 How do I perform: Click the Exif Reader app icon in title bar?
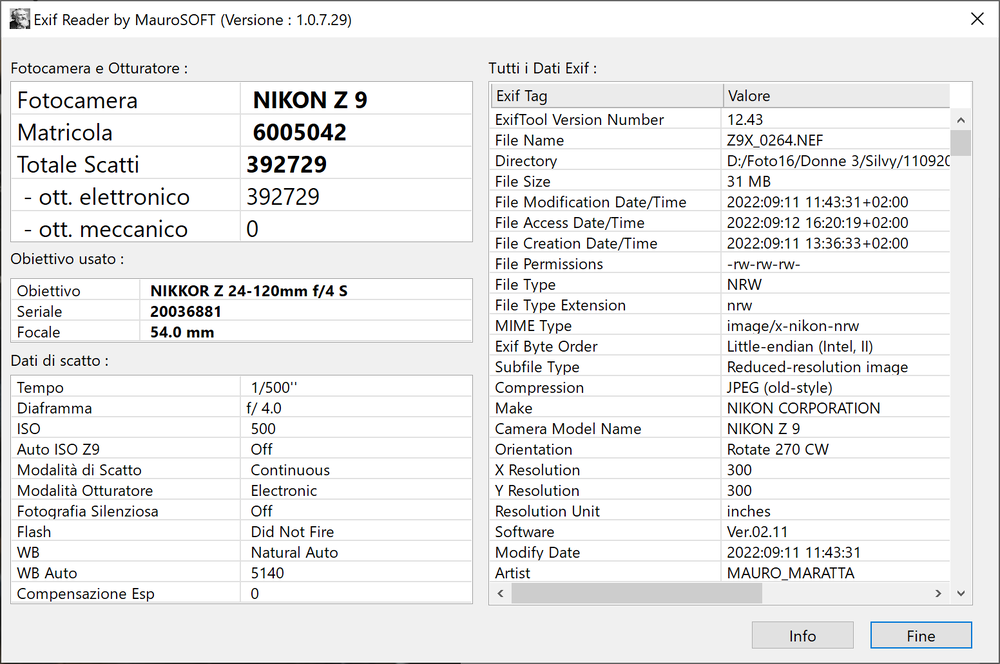tap(20, 19)
